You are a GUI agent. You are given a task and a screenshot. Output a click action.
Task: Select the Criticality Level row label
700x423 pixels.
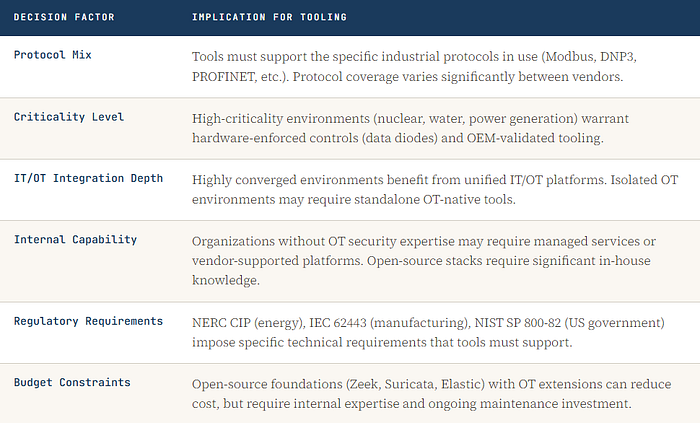69,117
